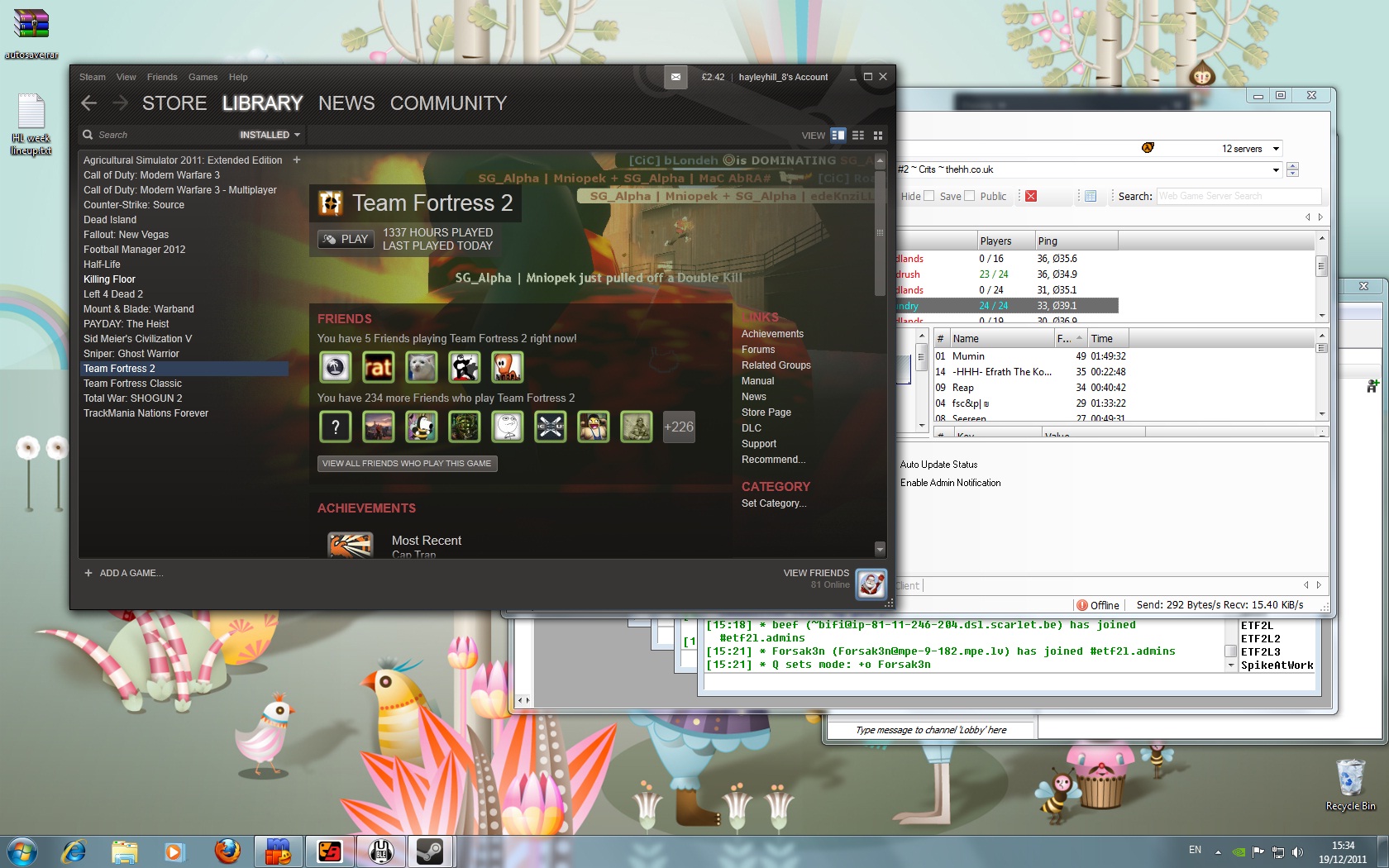Sort server list by Ping column
This screenshot has height=868, width=1389.
(x=1076, y=241)
